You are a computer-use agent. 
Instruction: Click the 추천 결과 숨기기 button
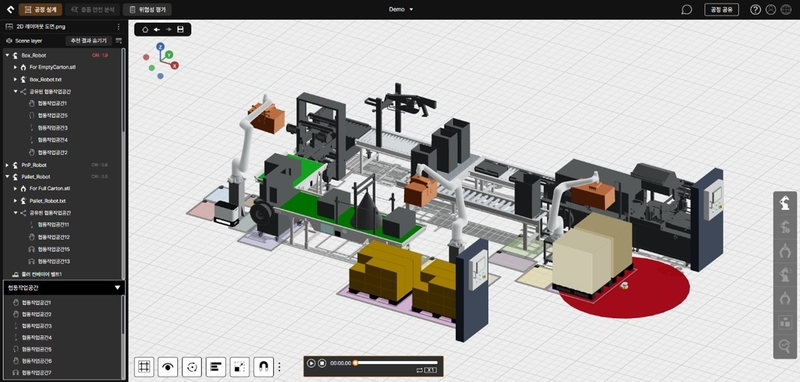tap(89, 41)
